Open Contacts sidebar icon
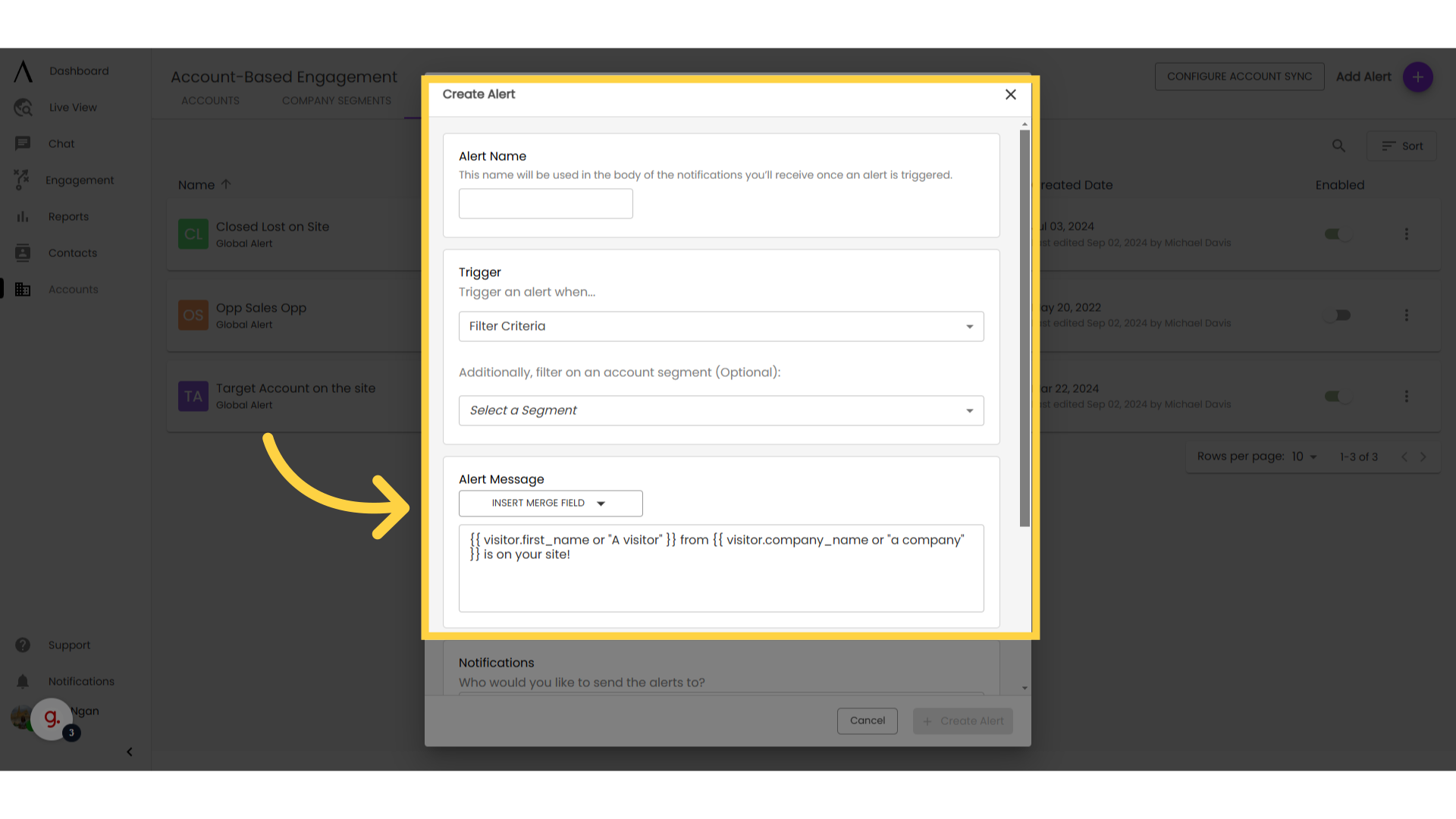Image resolution: width=1456 pixels, height=819 pixels. click(x=22, y=253)
